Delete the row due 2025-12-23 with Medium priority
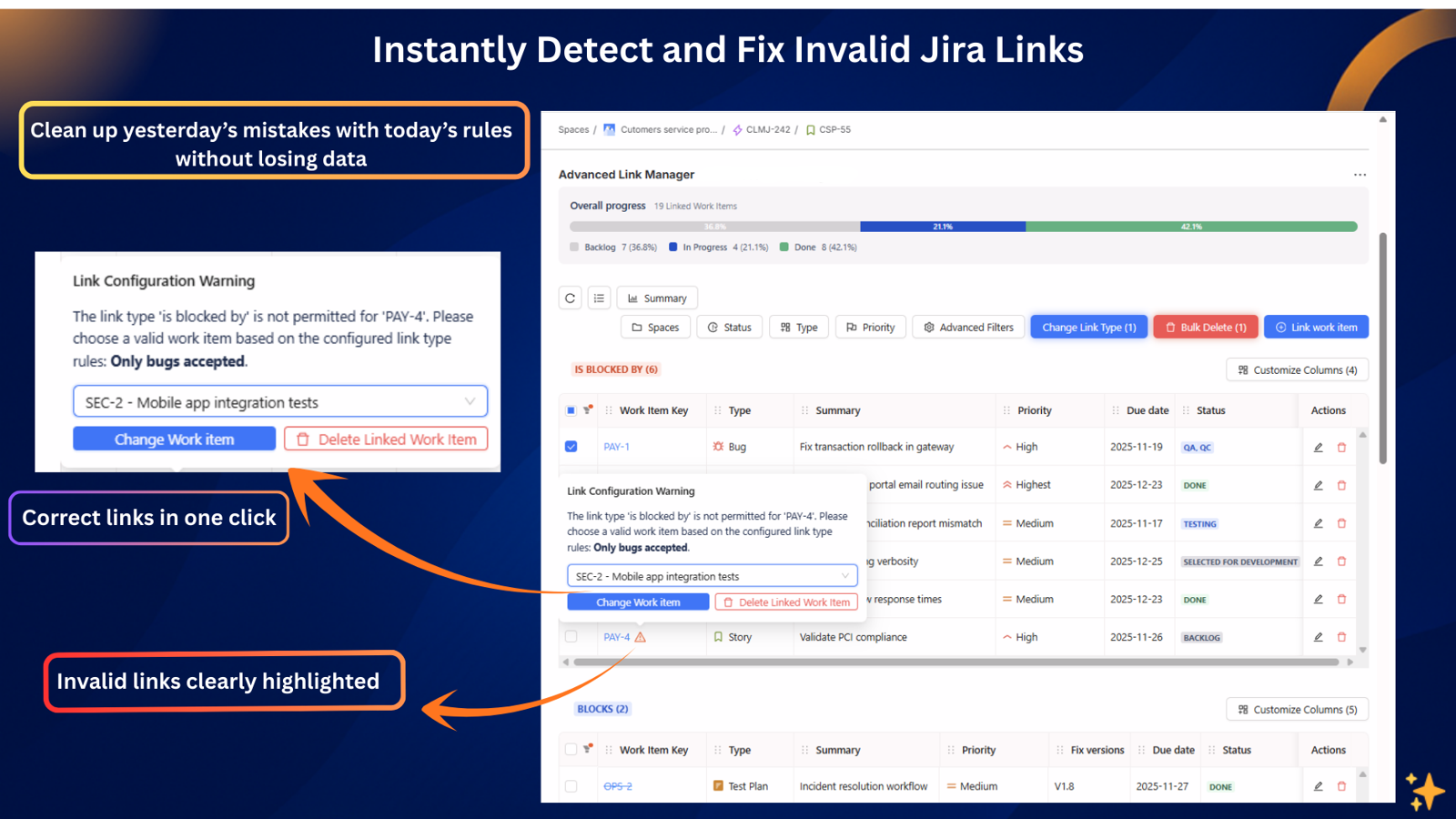Image resolution: width=1456 pixels, height=819 pixels. [x=1341, y=599]
